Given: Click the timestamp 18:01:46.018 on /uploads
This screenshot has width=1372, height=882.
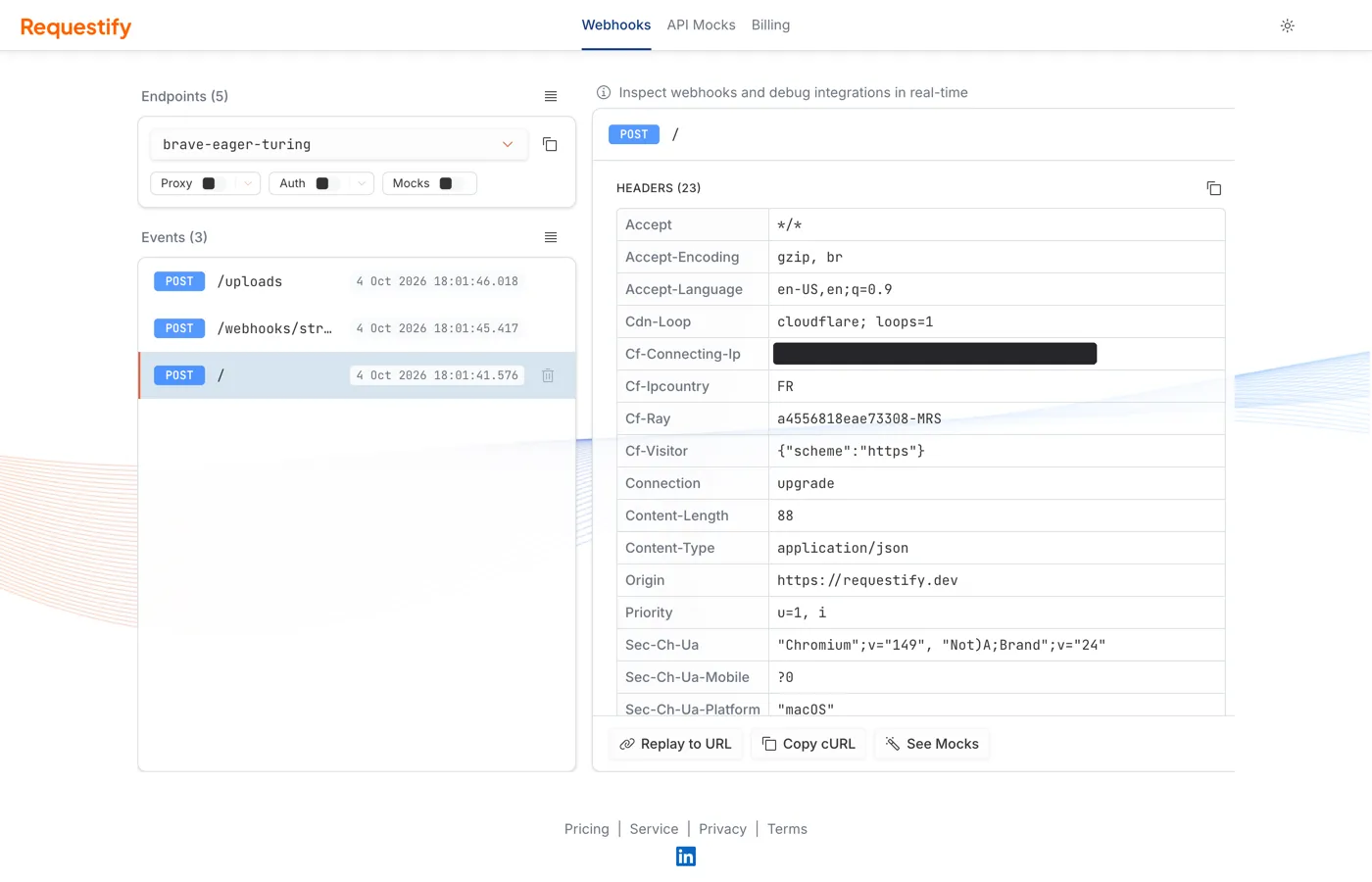Looking at the screenshot, I should click(437, 281).
